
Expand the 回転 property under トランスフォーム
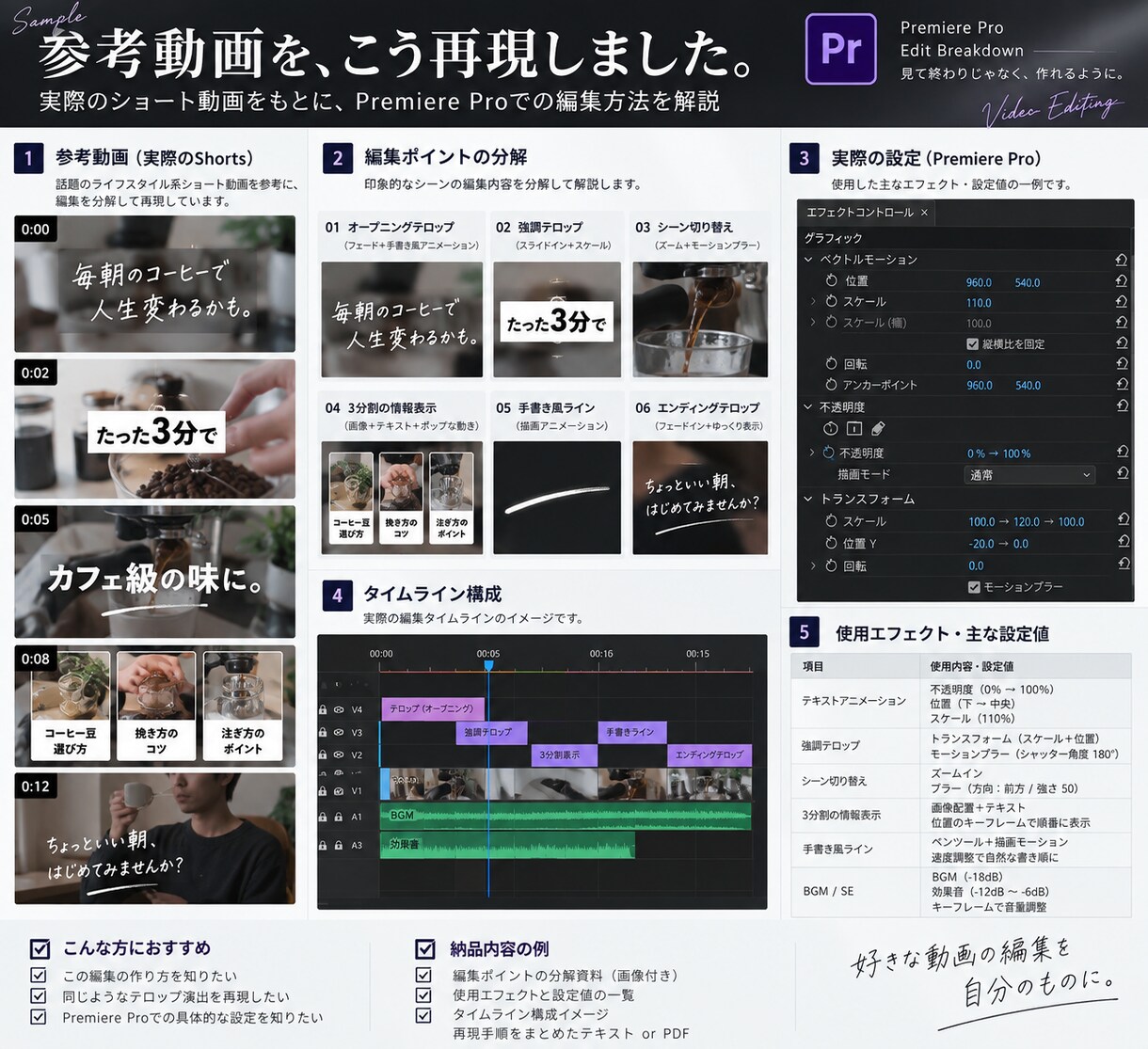click(x=813, y=565)
